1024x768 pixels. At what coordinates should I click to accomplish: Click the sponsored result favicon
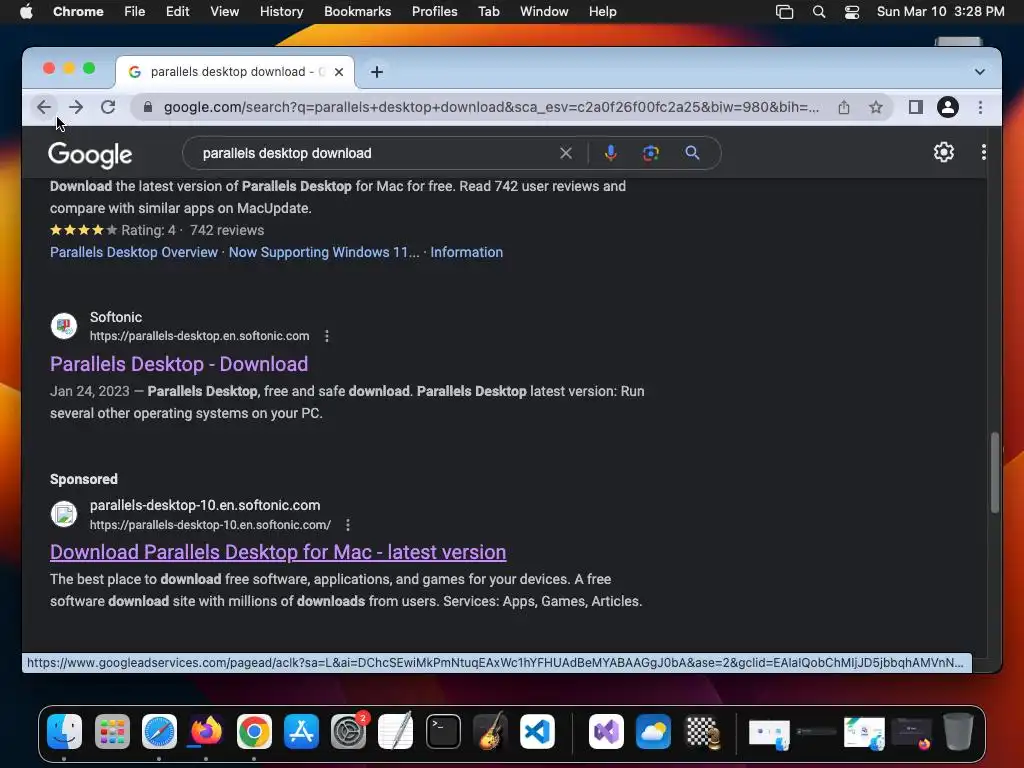click(x=64, y=514)
